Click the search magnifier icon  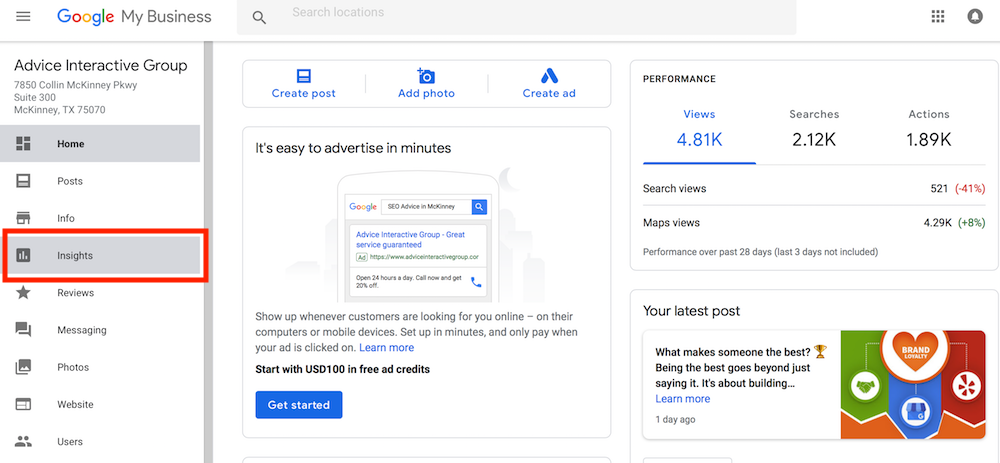(259, 17)
